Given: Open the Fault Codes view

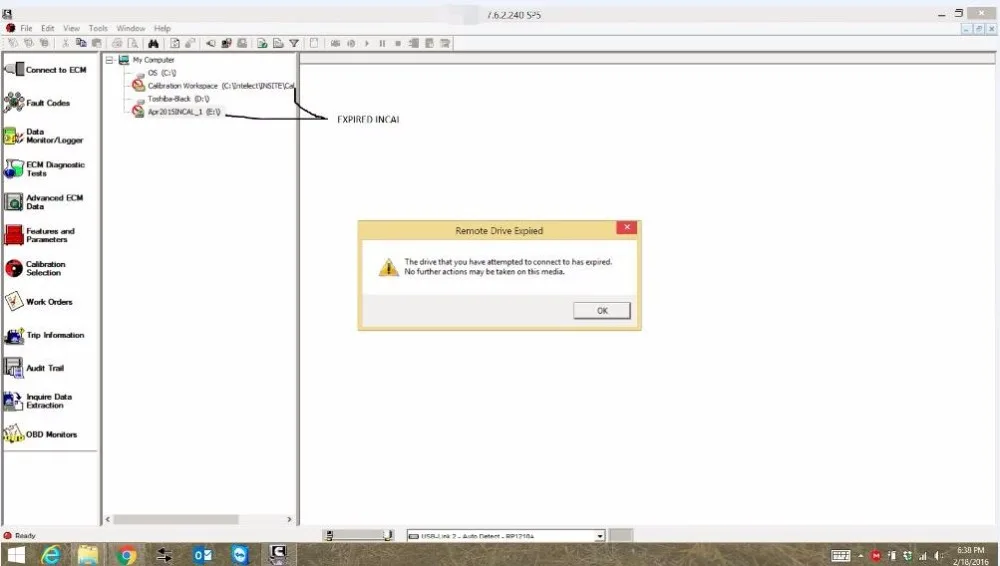Looking at the screenshot, I should click(x=38, y=103).
